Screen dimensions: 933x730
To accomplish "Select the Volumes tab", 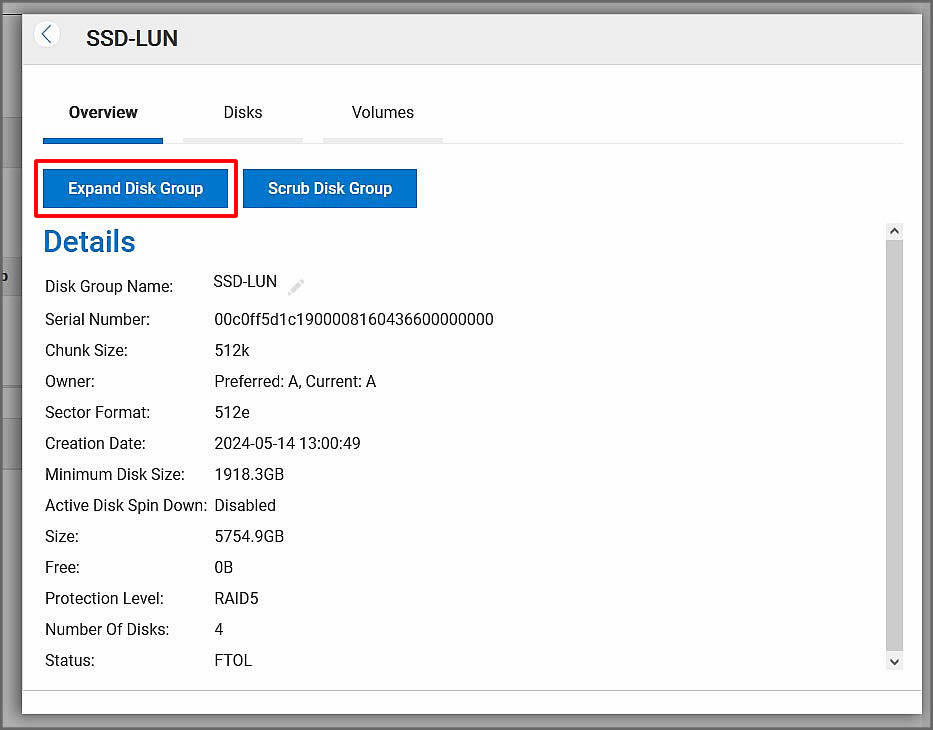I will coord(382,113).
